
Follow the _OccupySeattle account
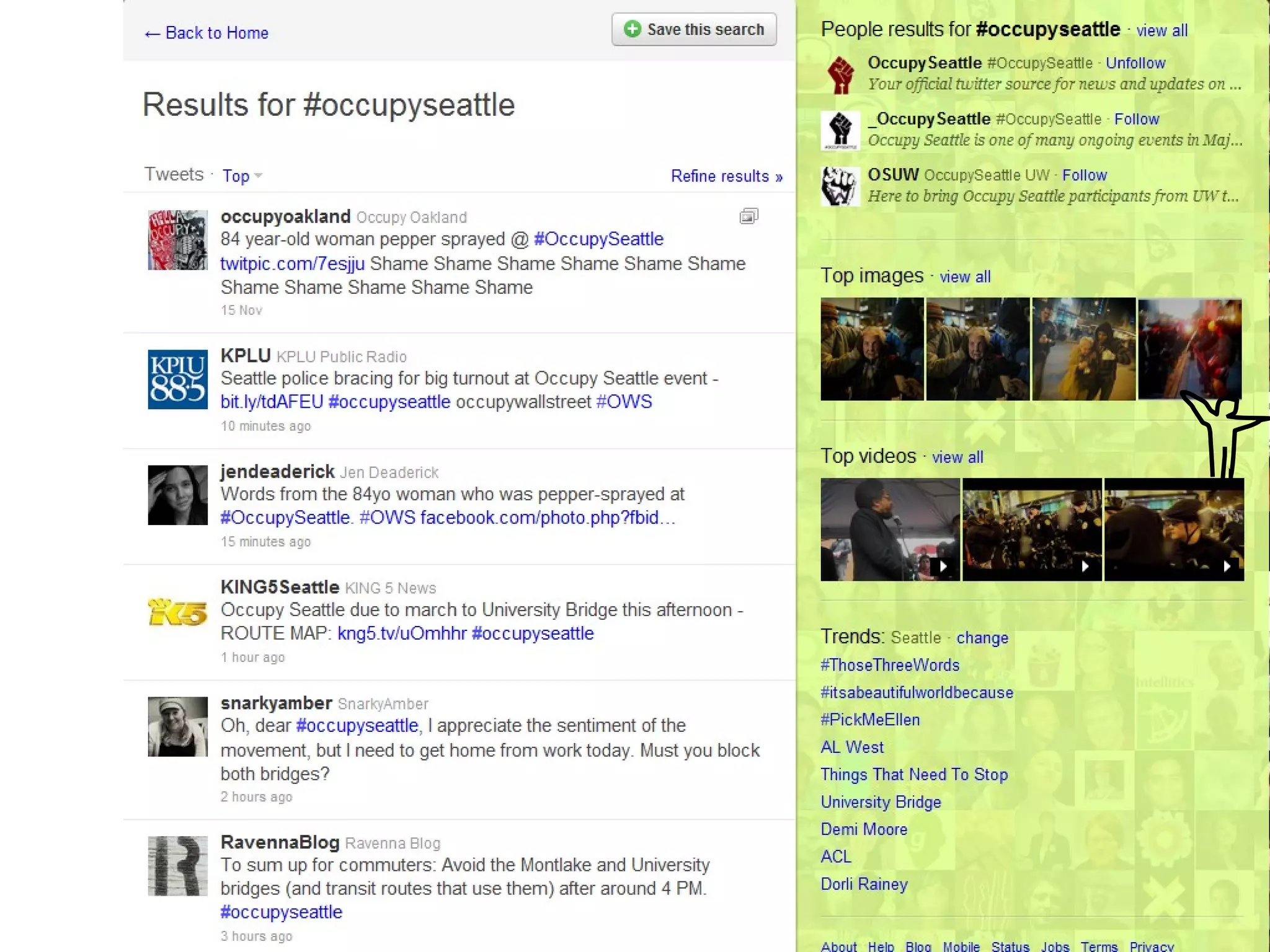1136,119
